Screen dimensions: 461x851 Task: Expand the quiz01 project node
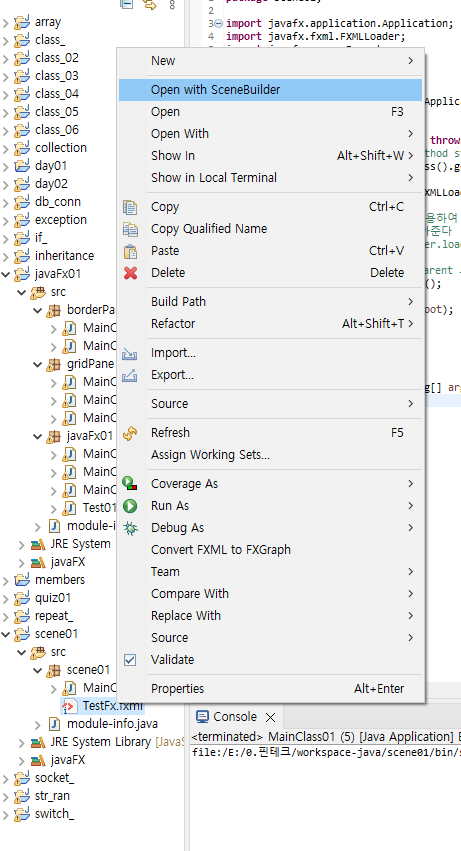6,598
